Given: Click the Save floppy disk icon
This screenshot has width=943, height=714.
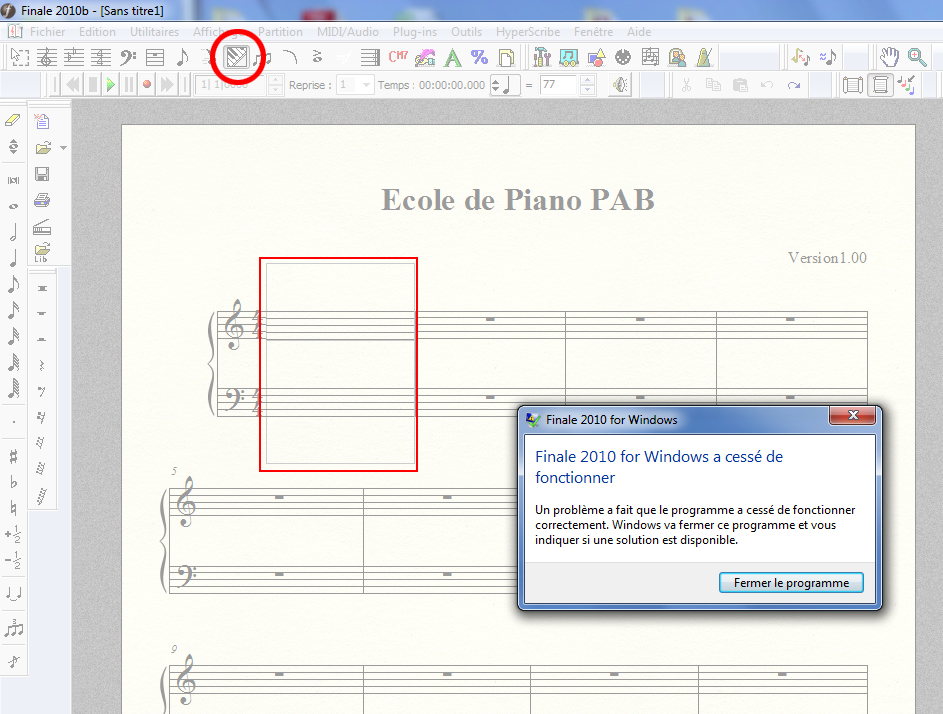Looking at the screenshot, I should 42,174.
